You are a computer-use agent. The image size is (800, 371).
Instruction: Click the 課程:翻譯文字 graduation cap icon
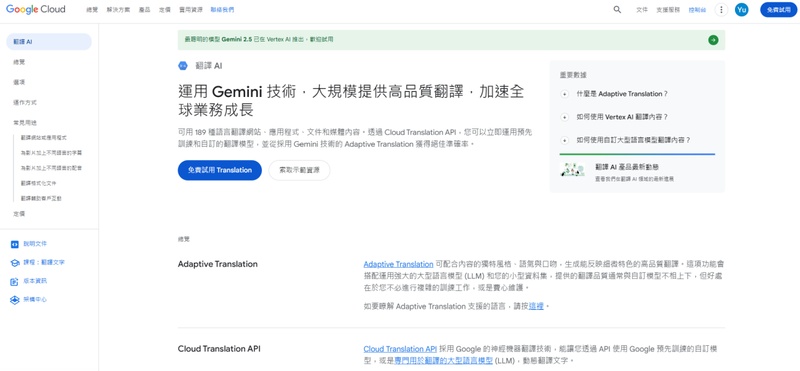coord(15,262)
